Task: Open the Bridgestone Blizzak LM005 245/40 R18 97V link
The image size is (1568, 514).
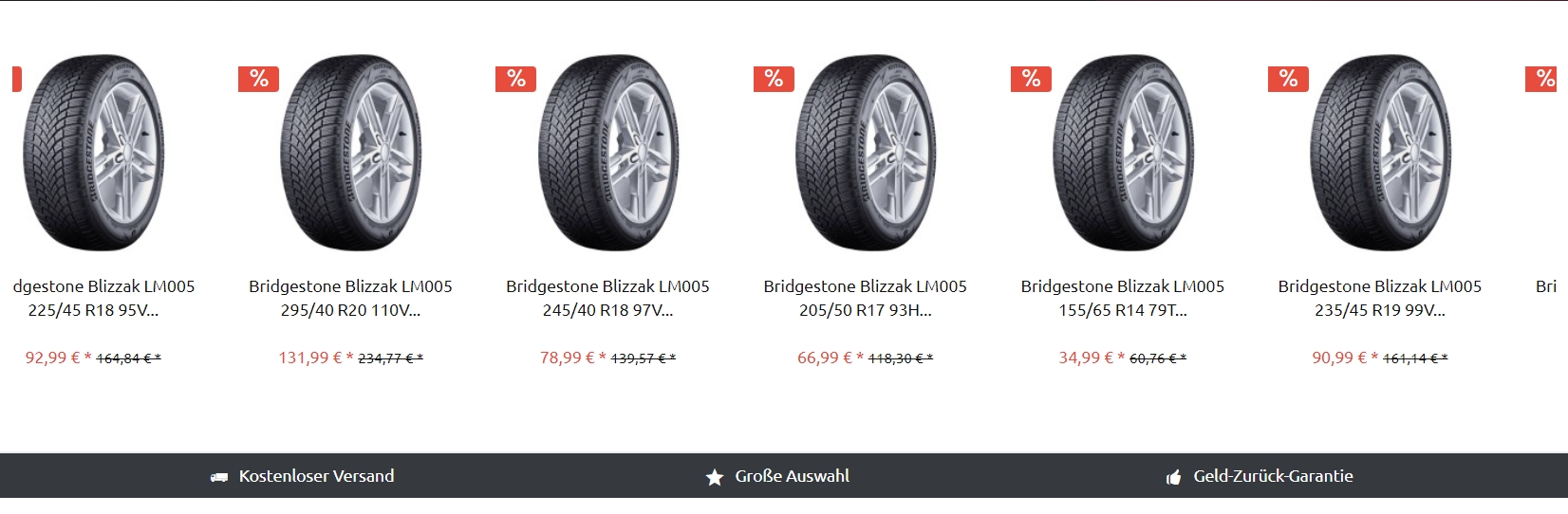Action: [x=607, y=298]
